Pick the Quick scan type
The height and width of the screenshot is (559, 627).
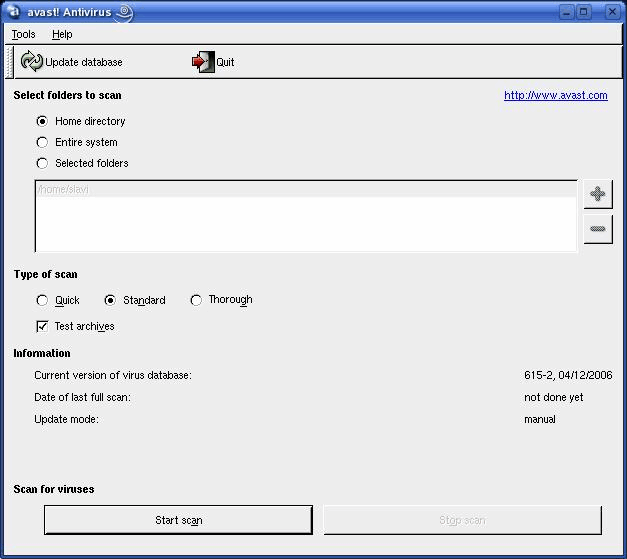click(42, 300)
